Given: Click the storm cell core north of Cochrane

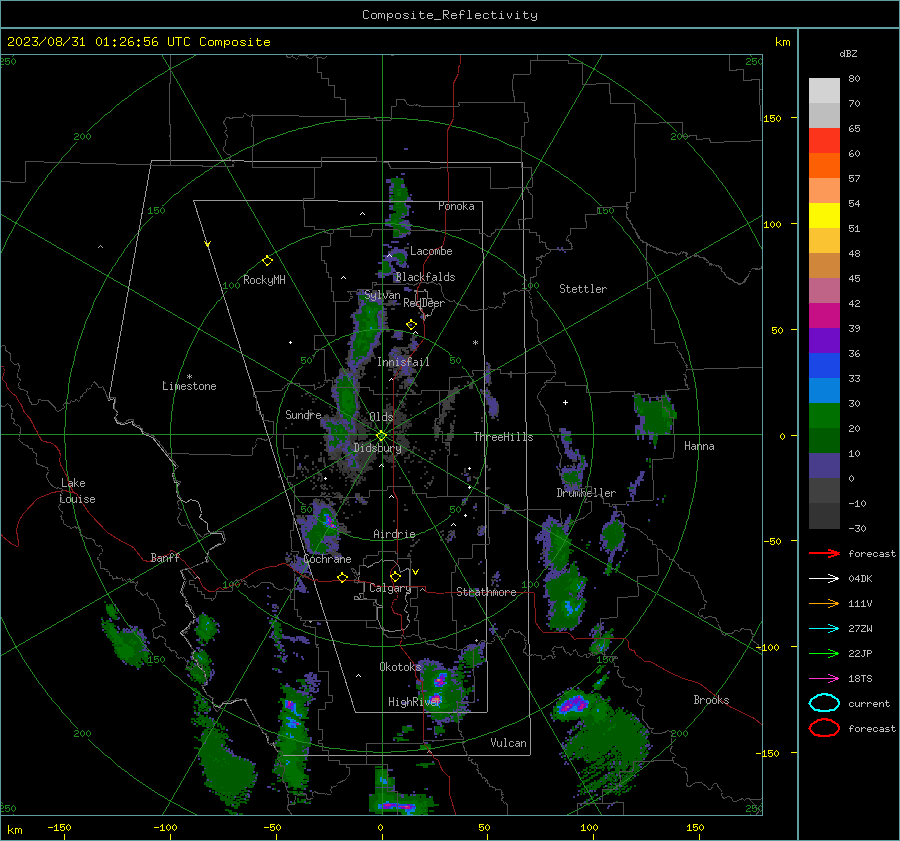Looking at the screenshot, I should click(x=329, y=521).
